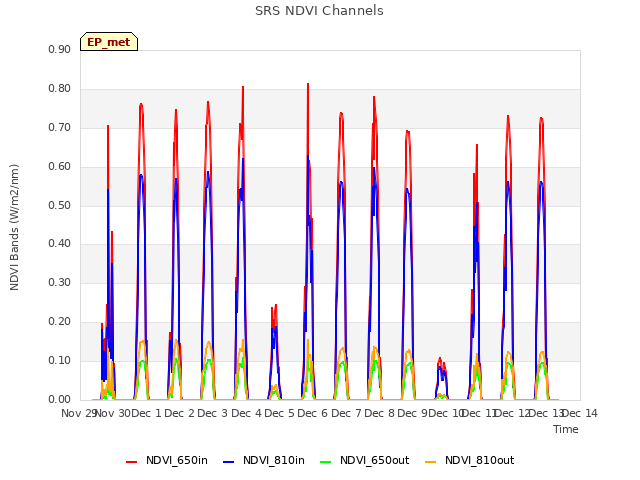
Task: Click the Dec 3 x-axis tick label
Action: tap(212, 413)
